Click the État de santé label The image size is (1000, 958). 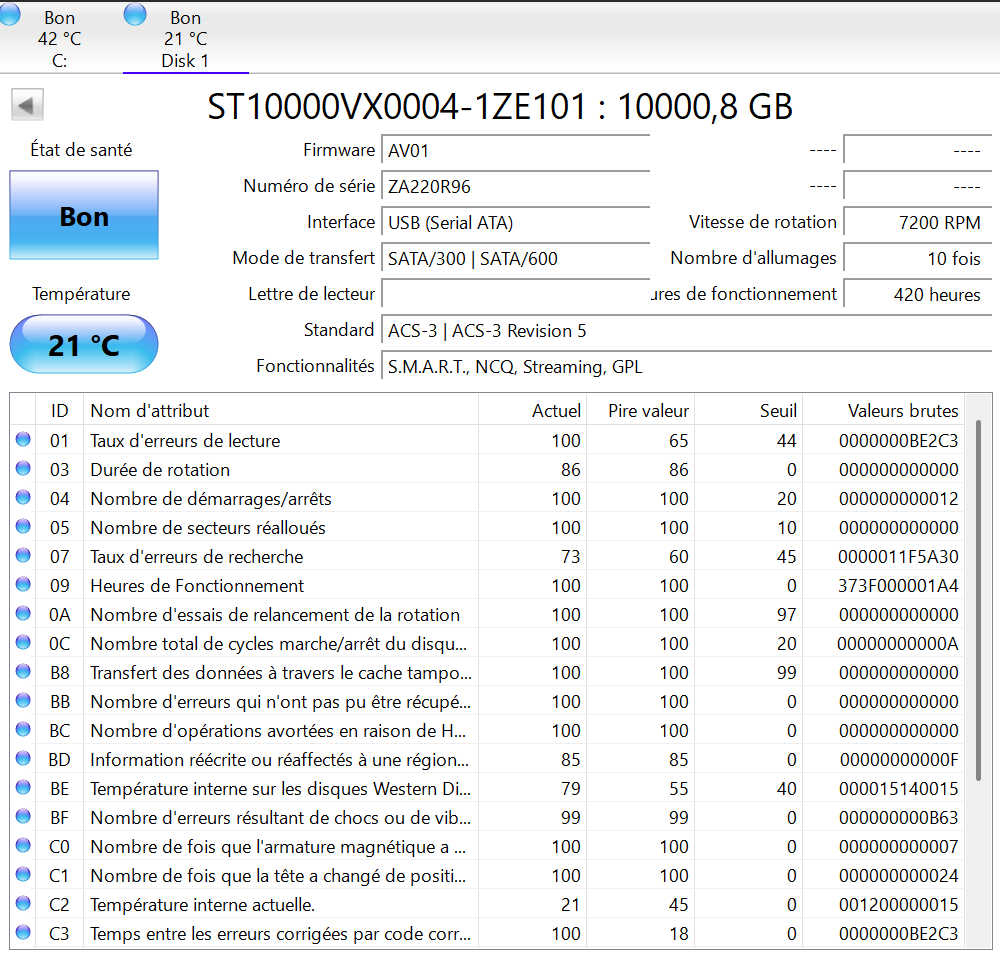[x=82, y=150]
